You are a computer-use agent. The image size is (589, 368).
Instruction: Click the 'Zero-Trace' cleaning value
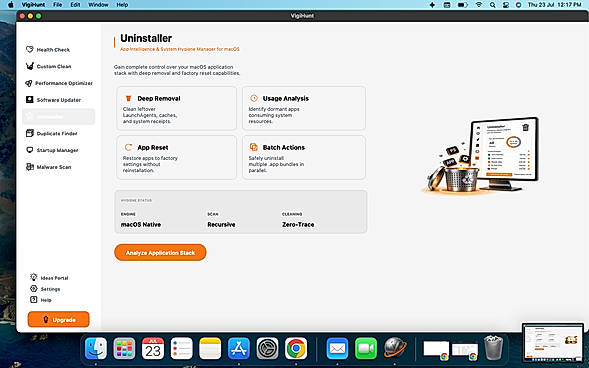click(298, 224)
